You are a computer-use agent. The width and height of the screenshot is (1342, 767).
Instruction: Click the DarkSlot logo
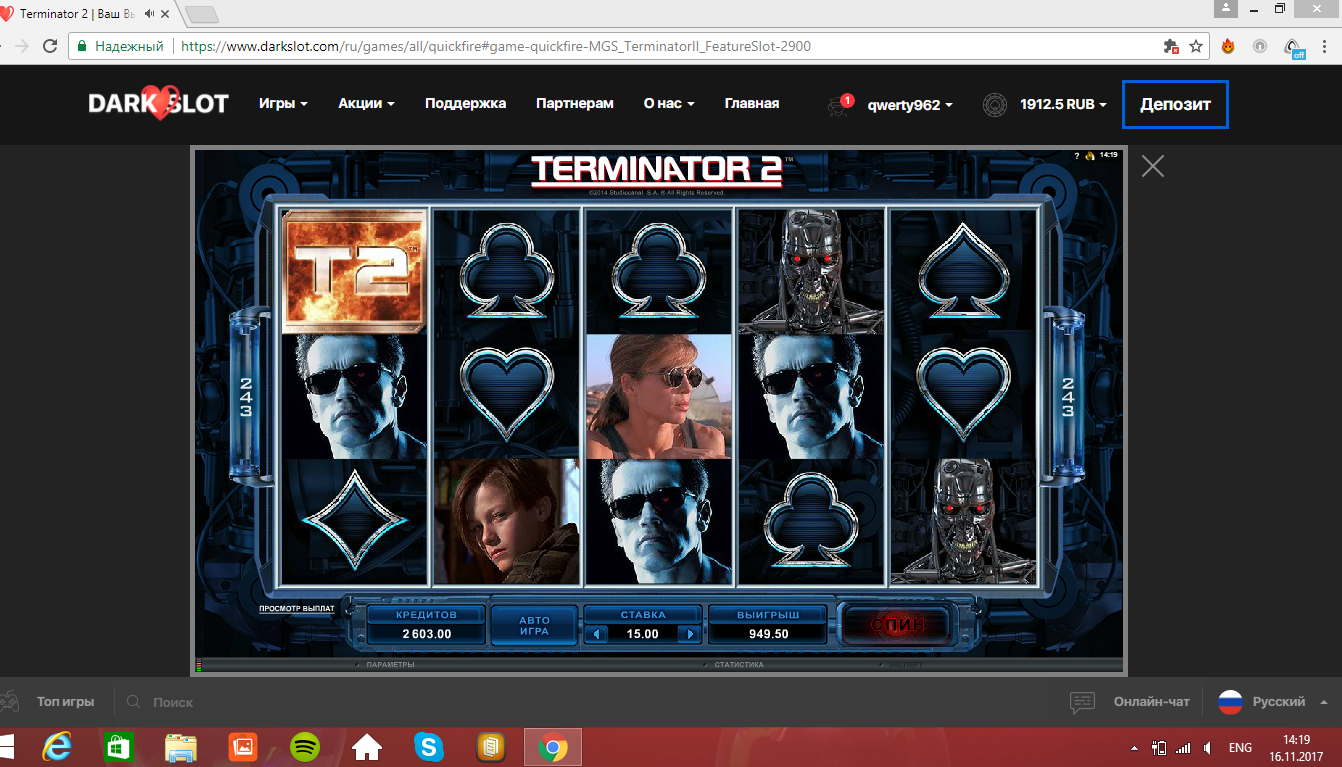[x=158, y=103]
